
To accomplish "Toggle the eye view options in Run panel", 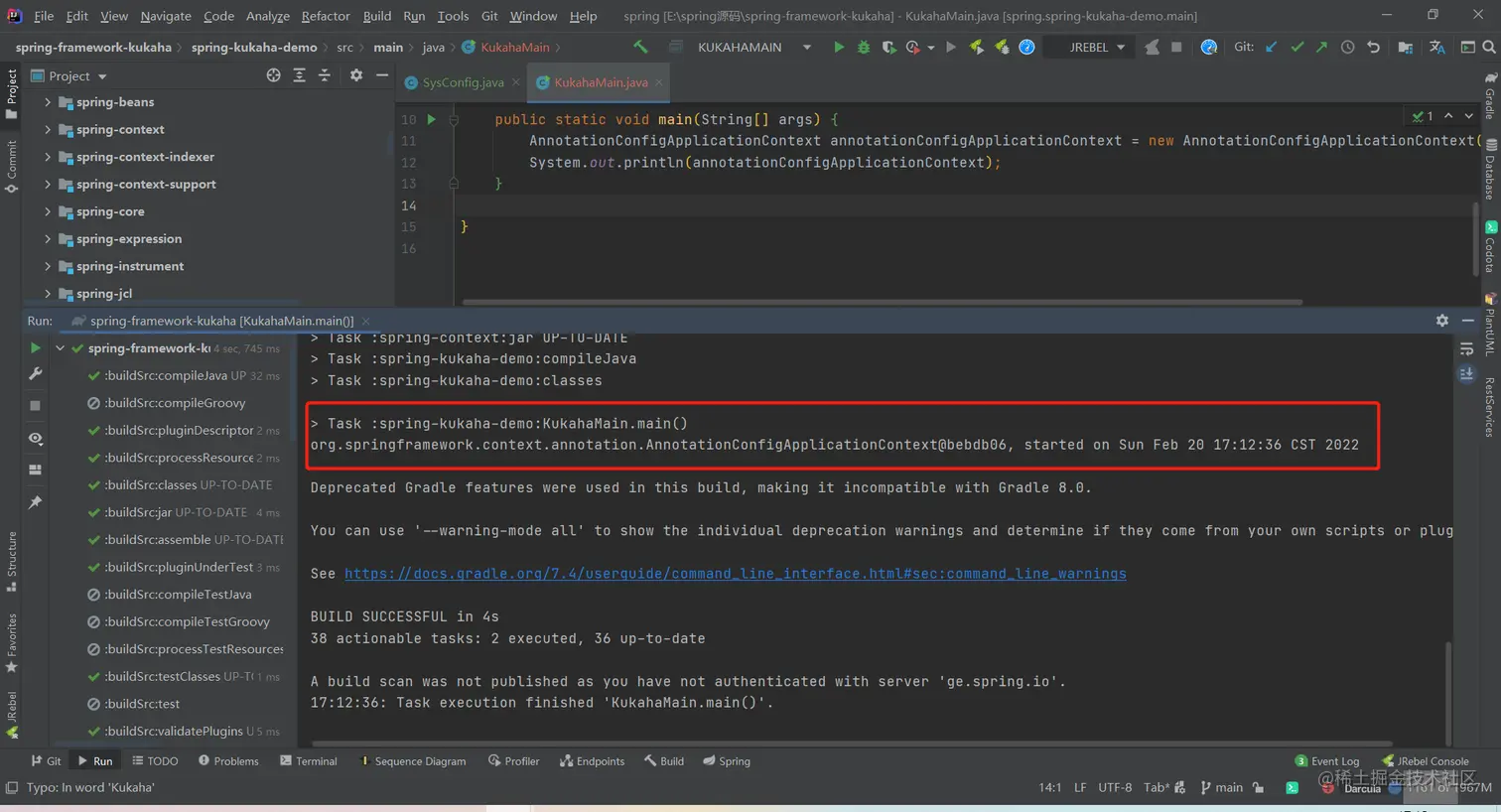I will [35, 438].
